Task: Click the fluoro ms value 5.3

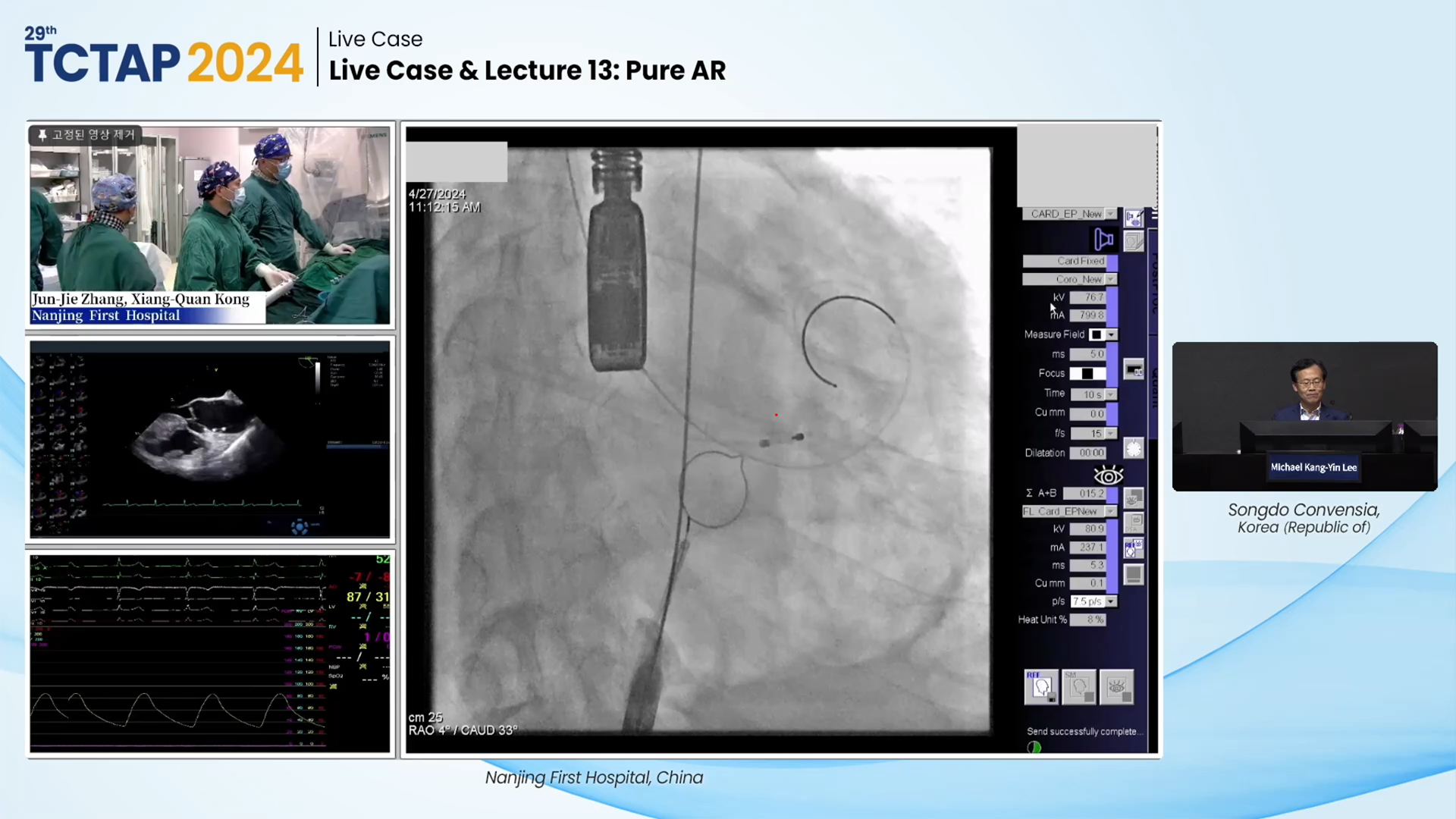Action: click(1087, 565)
